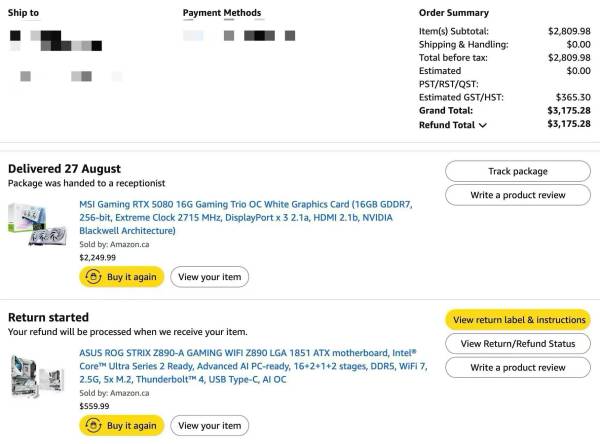Click the reorder icon on ASUS Buy it again
The image size is (600, 444).
coord(93,426)
